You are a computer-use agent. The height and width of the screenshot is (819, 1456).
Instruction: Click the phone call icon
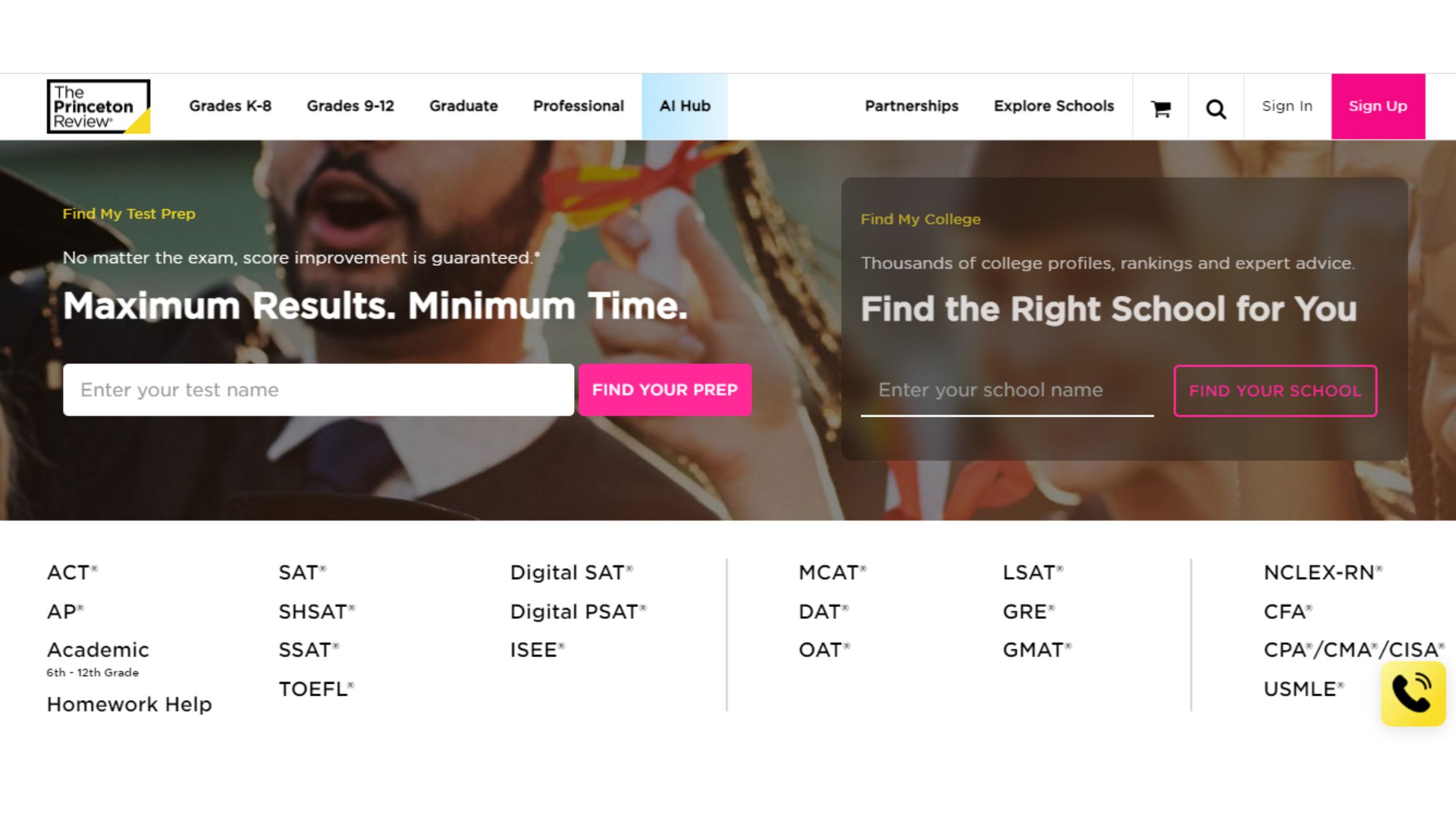pyautogui.click(x=1413, y=694)
